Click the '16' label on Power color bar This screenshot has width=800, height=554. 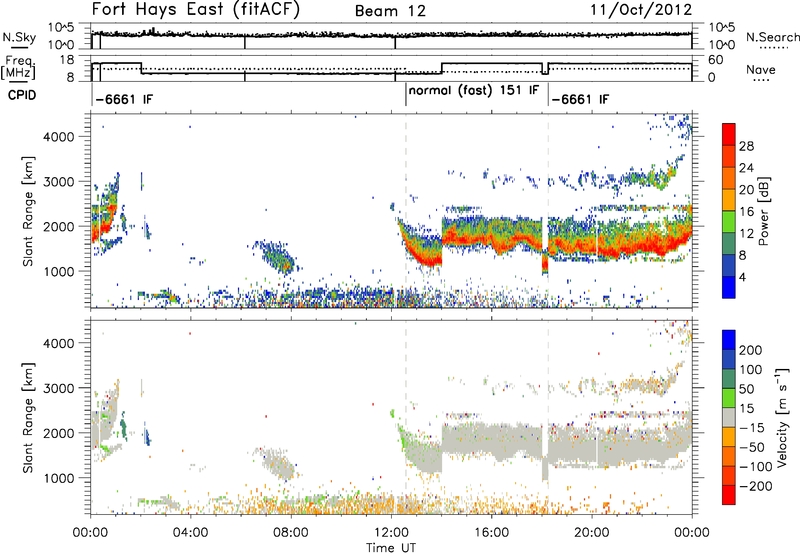746,212
